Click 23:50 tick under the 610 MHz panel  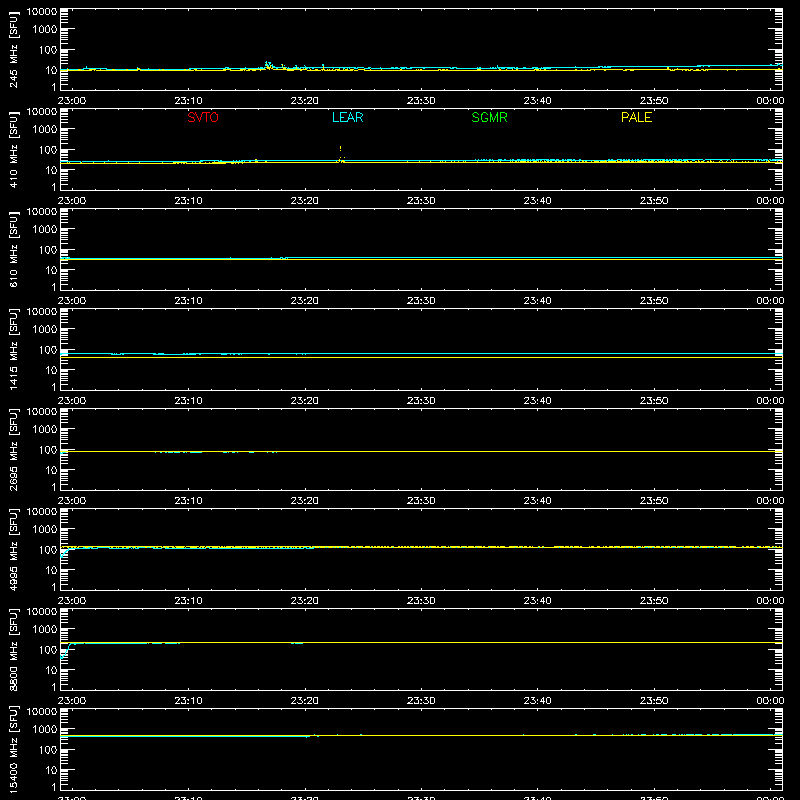point(654,301)
